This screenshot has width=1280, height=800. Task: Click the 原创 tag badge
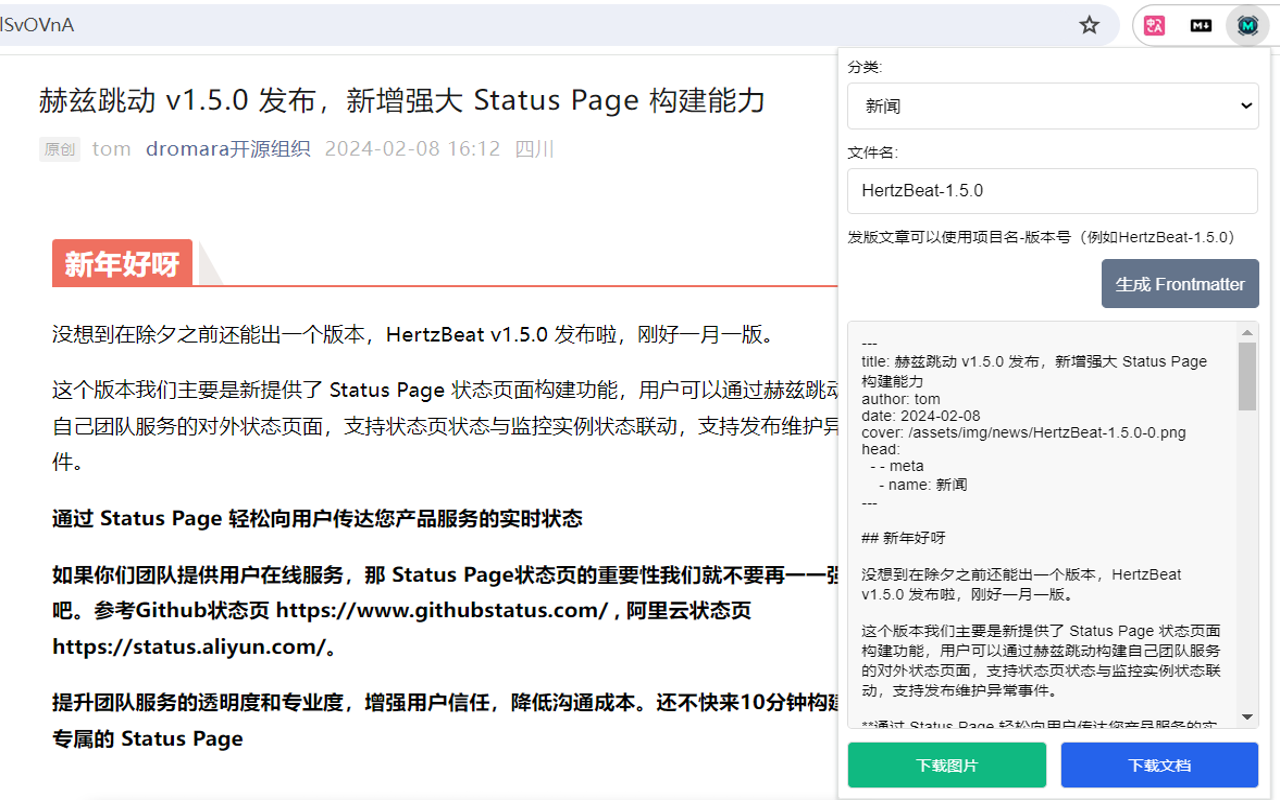59,150
